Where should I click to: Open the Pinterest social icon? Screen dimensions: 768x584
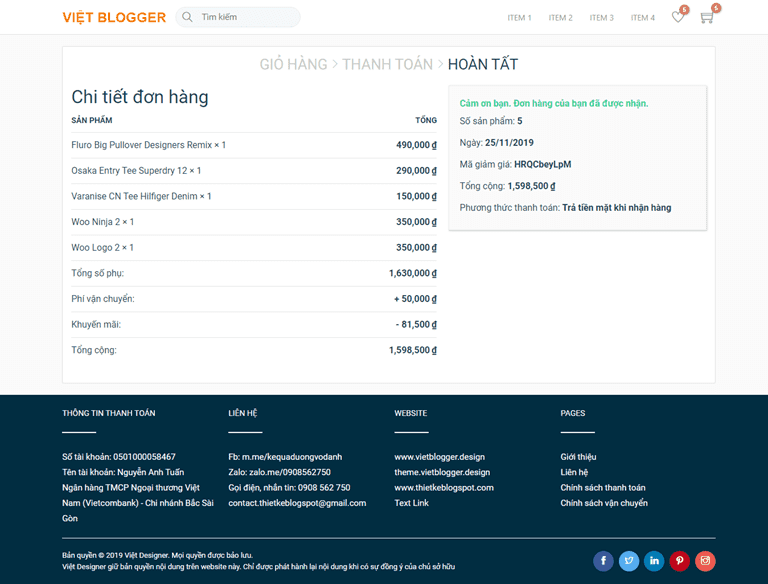coord(680,560)
